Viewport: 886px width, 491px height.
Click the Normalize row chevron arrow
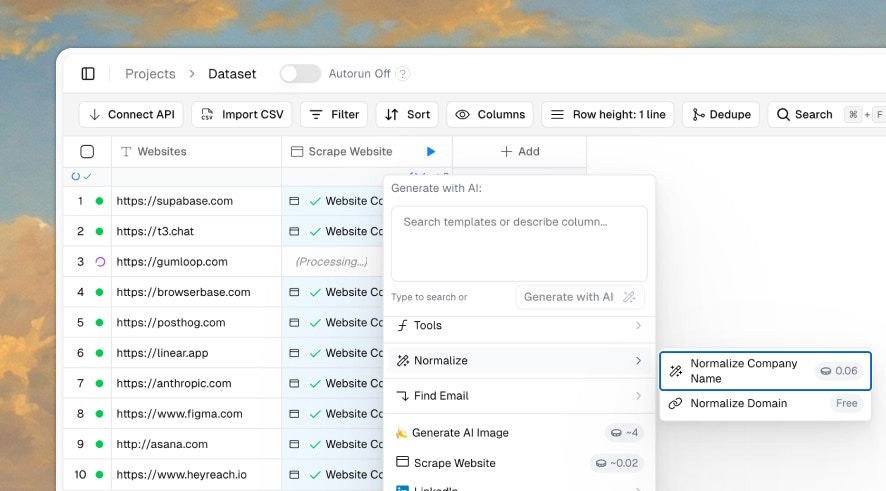pos(639,360)
